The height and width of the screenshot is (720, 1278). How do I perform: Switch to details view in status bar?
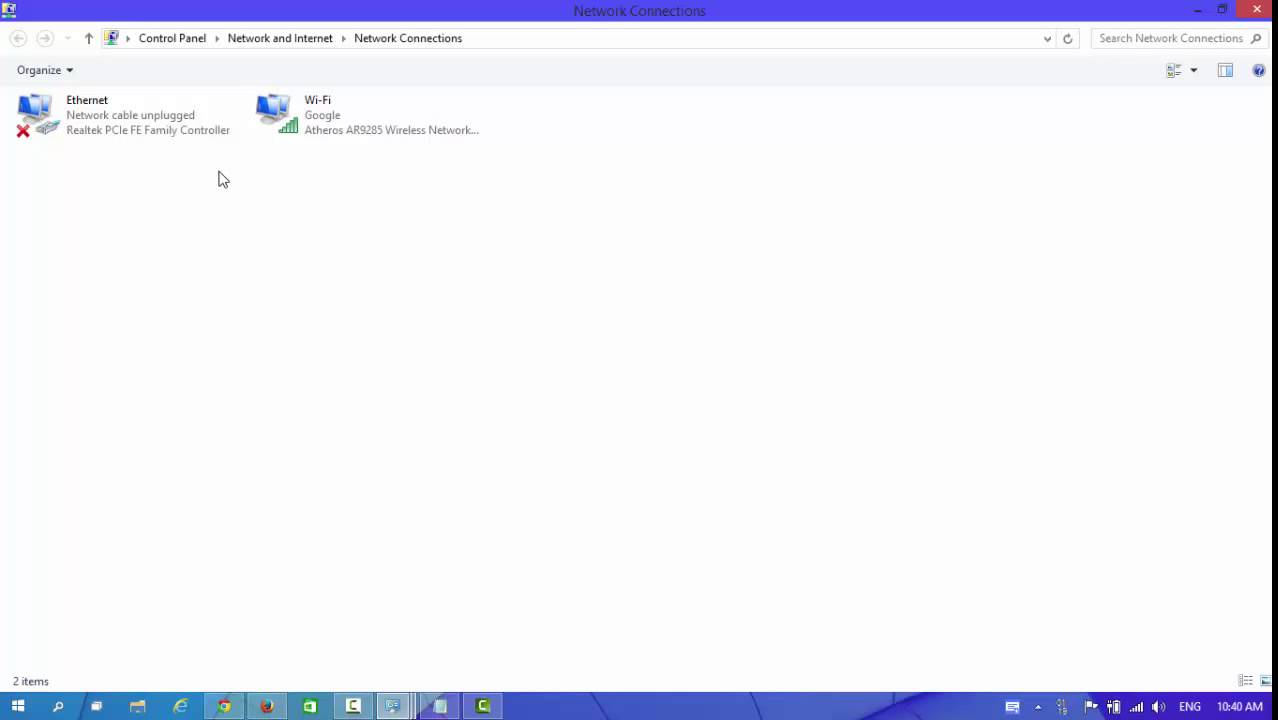coord(1246,681)
